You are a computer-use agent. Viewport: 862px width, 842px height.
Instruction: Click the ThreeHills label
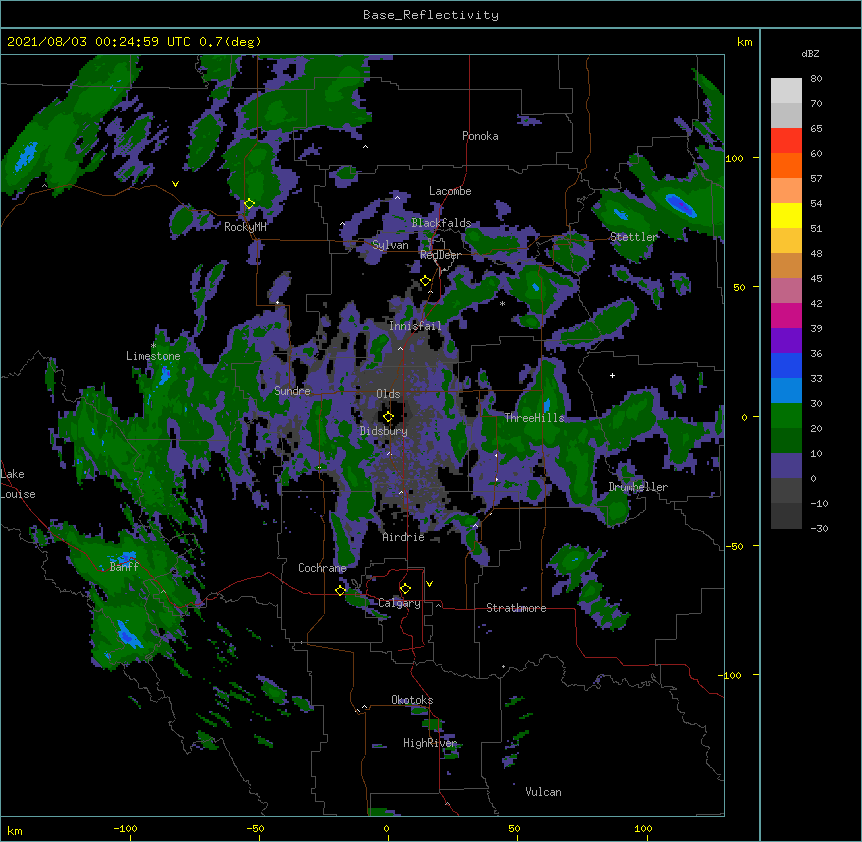click(x=534, y=418)
